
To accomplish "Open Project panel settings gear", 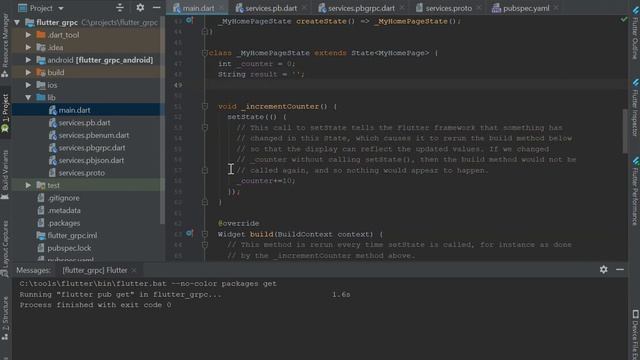I will point(140,7).
